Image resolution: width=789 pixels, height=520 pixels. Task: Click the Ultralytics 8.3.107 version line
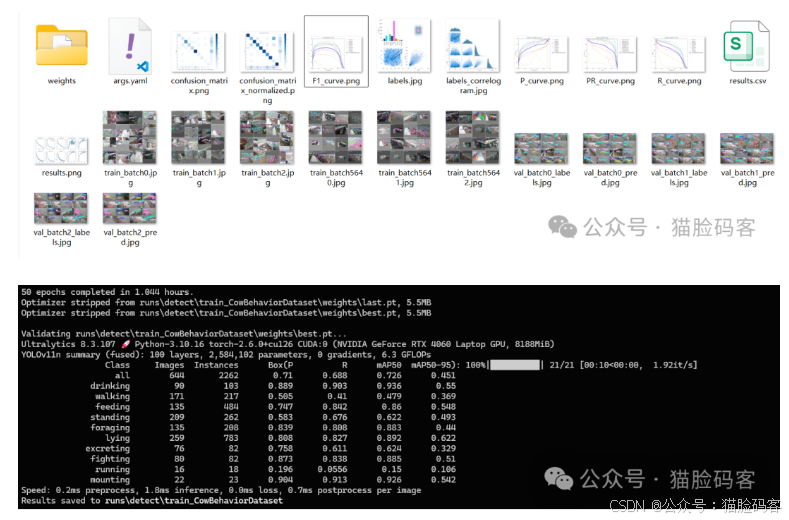pyautogui.click(x=287, y=344)
